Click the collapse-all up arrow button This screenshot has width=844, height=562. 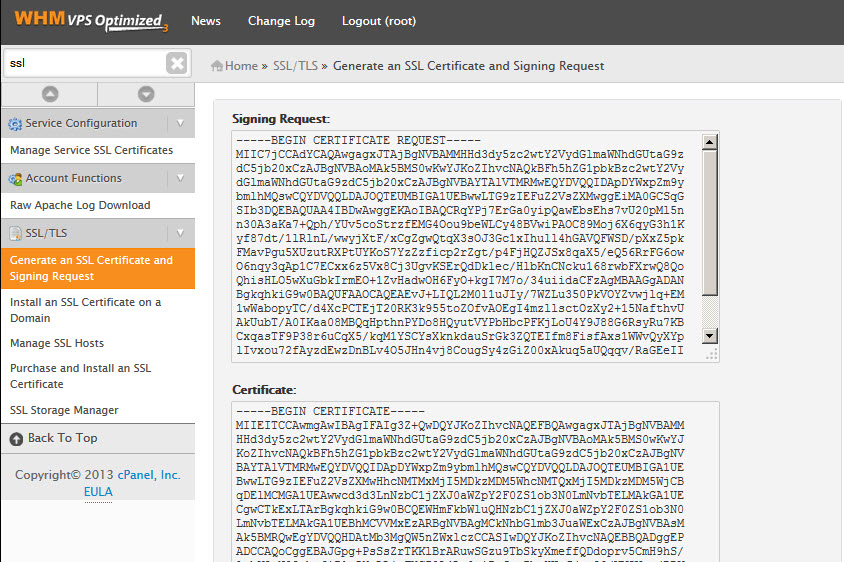coord(49,94)
